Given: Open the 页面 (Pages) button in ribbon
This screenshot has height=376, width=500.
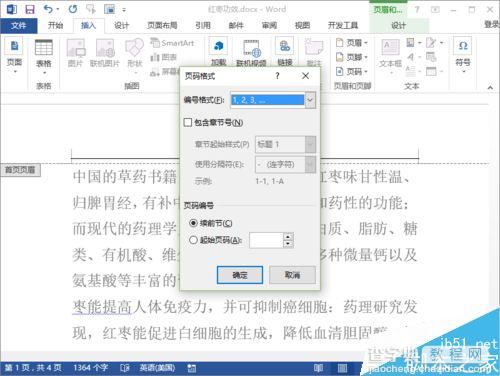Looking at the screenshot, I should click(14, 55).
